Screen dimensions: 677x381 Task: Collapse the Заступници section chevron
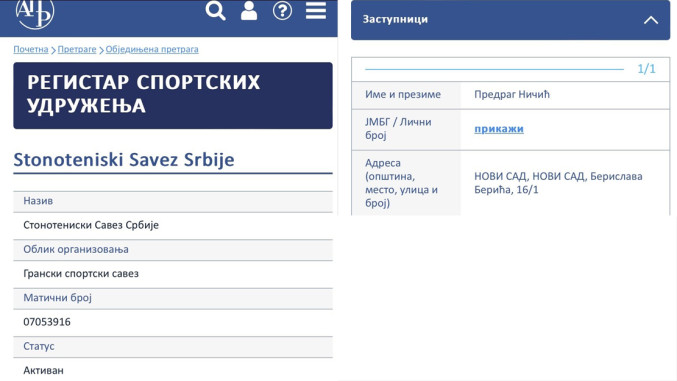point(651,20)
